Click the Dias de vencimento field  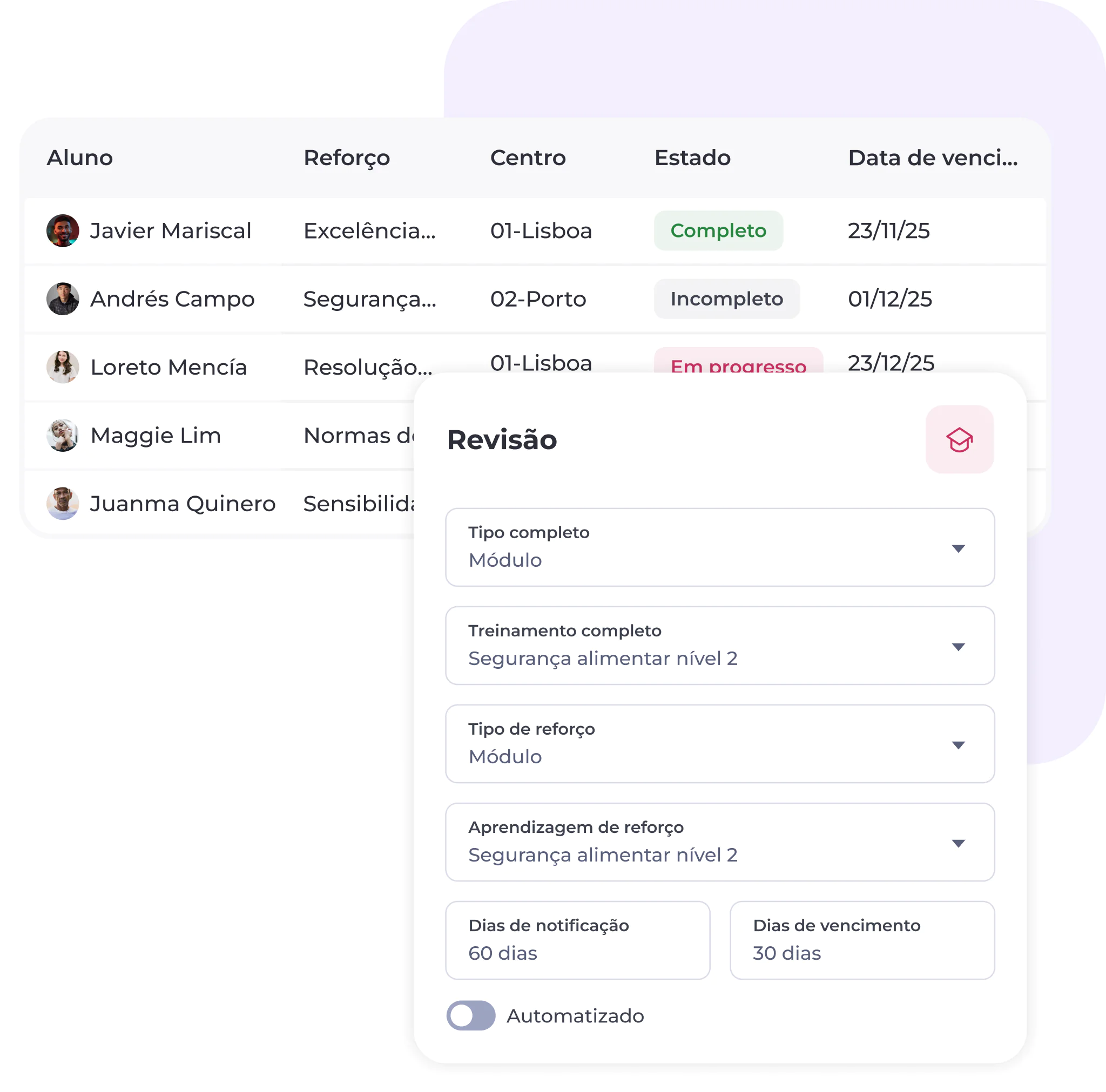pyautogui.click(x=862, y=940)
